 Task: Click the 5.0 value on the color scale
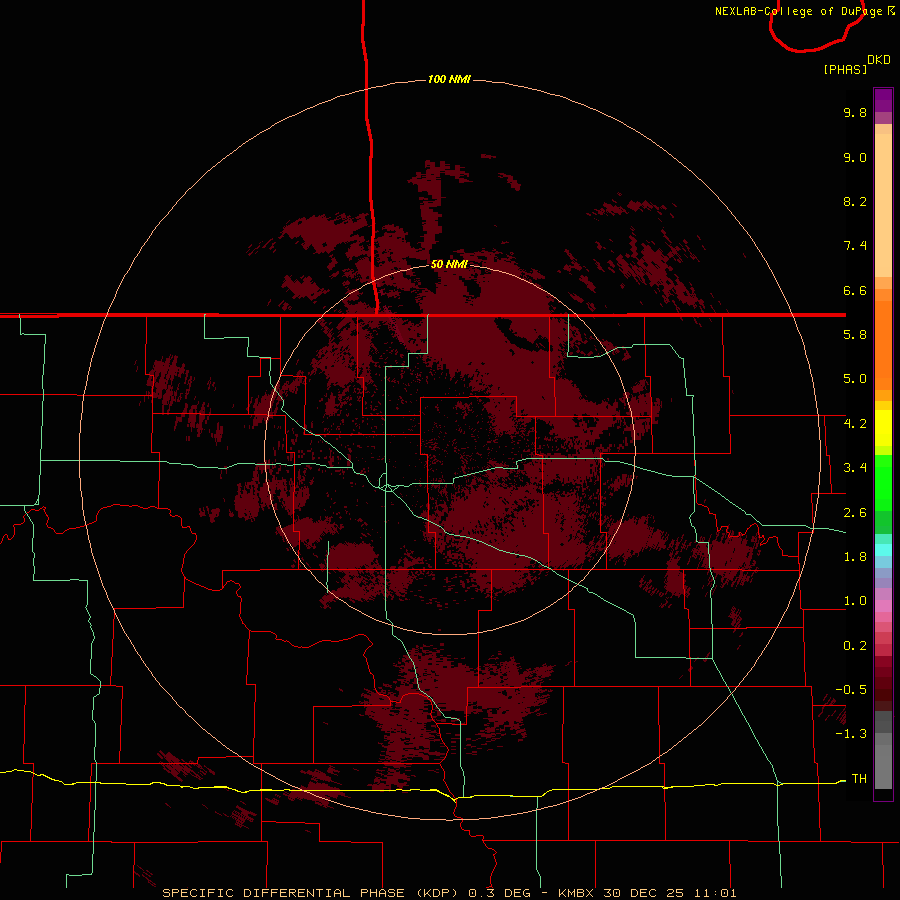[855, 379]
